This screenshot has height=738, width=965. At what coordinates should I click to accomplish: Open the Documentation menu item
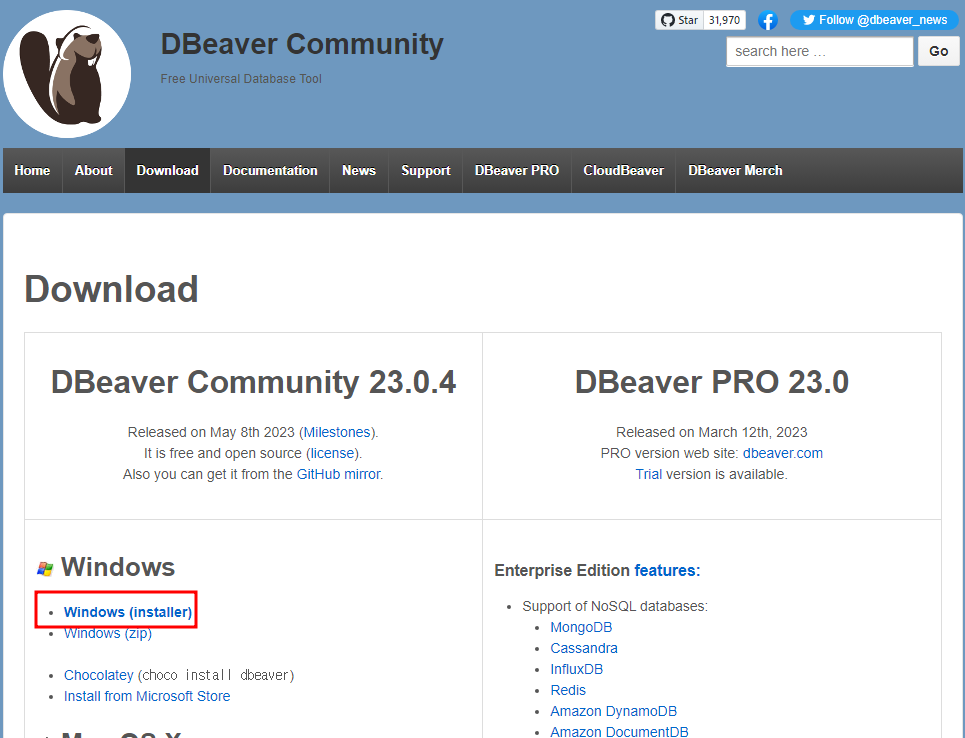tap(270, 170)
